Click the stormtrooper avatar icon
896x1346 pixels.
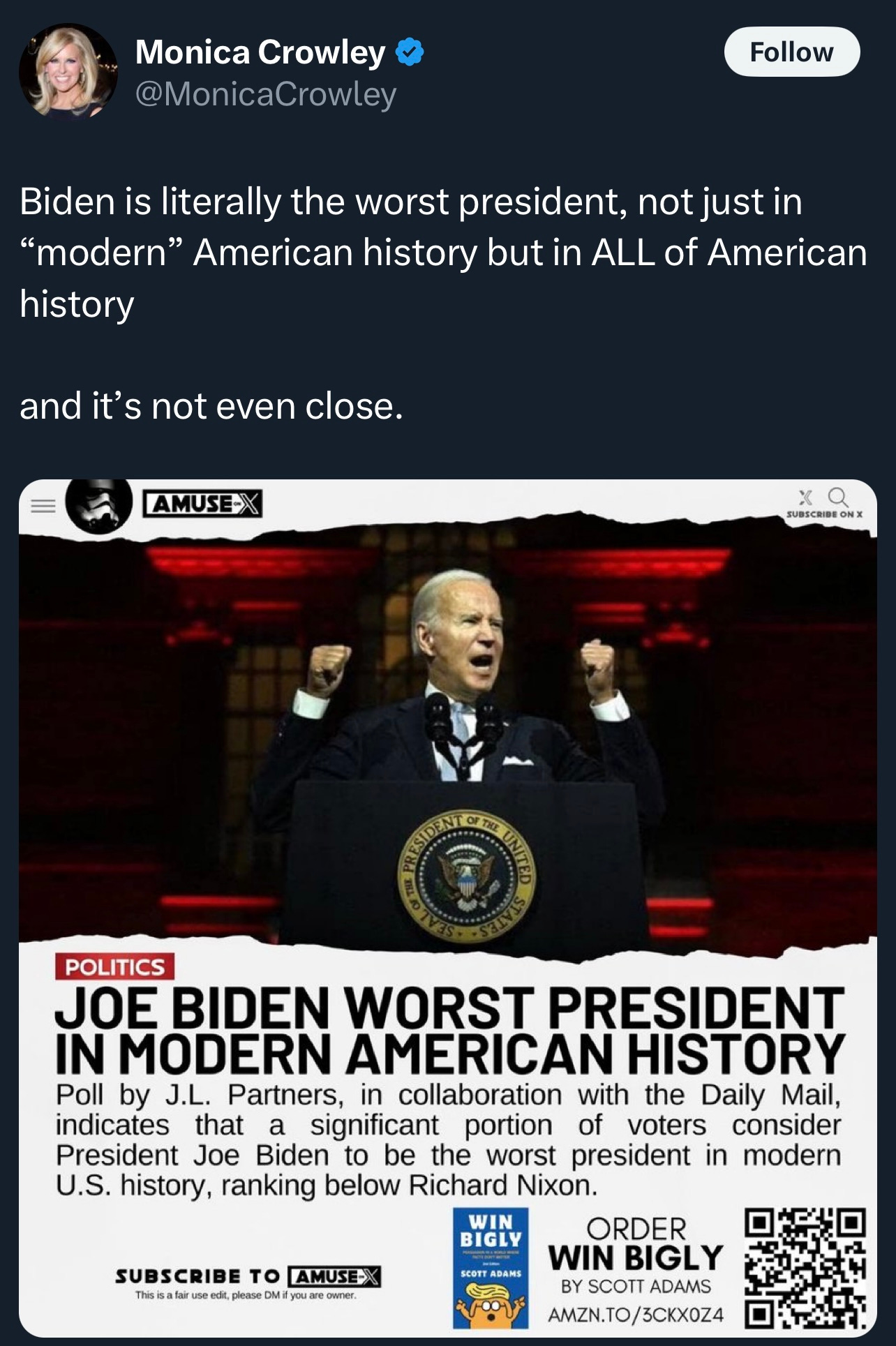coord(99,506)
